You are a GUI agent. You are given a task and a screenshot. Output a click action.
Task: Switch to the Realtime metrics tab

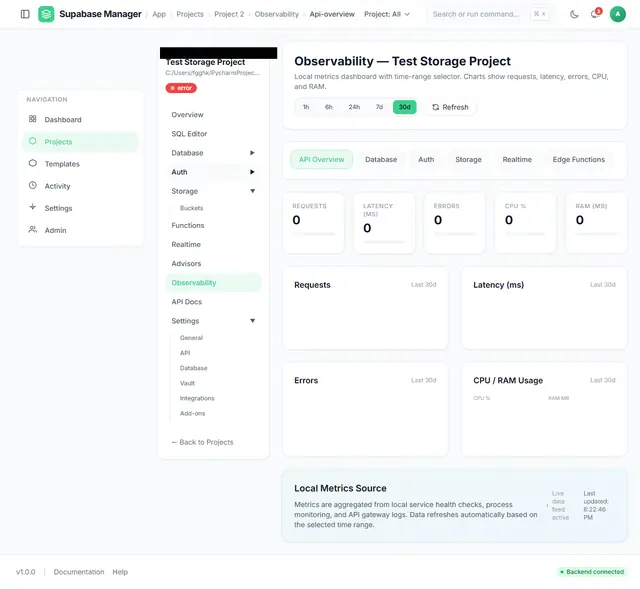click(517, 160)
